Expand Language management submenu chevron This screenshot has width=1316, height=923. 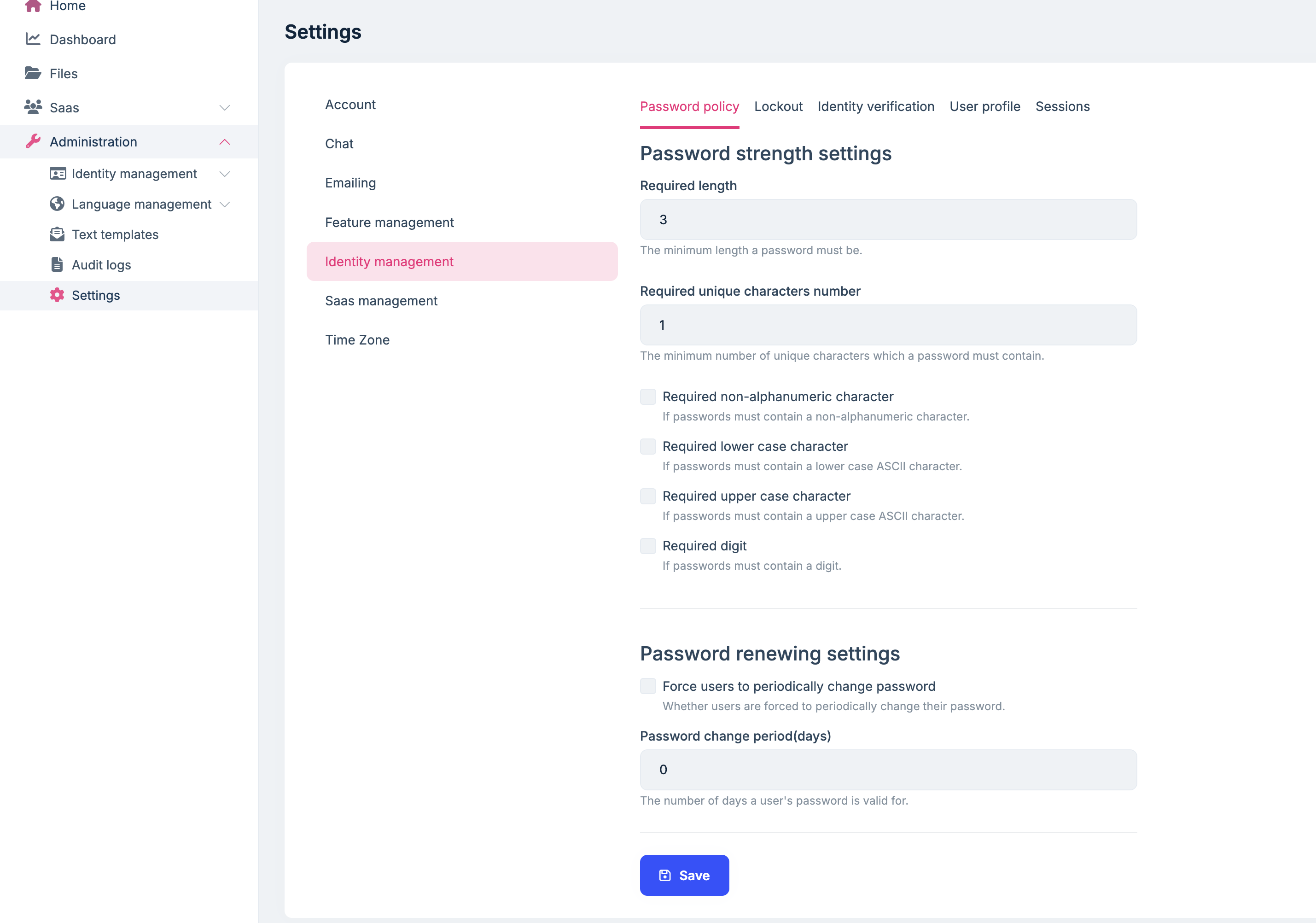(225, 204)
